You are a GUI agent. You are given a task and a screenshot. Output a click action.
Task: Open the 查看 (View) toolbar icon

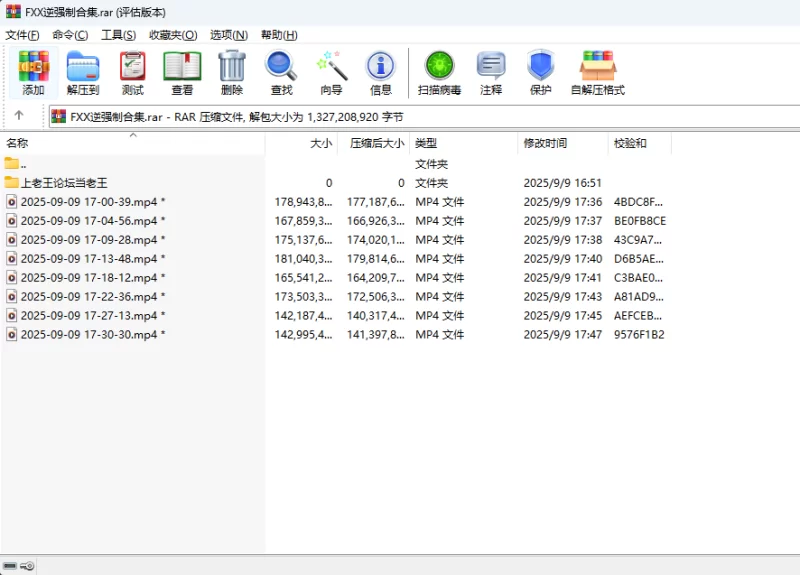click(x=182, y=73)
